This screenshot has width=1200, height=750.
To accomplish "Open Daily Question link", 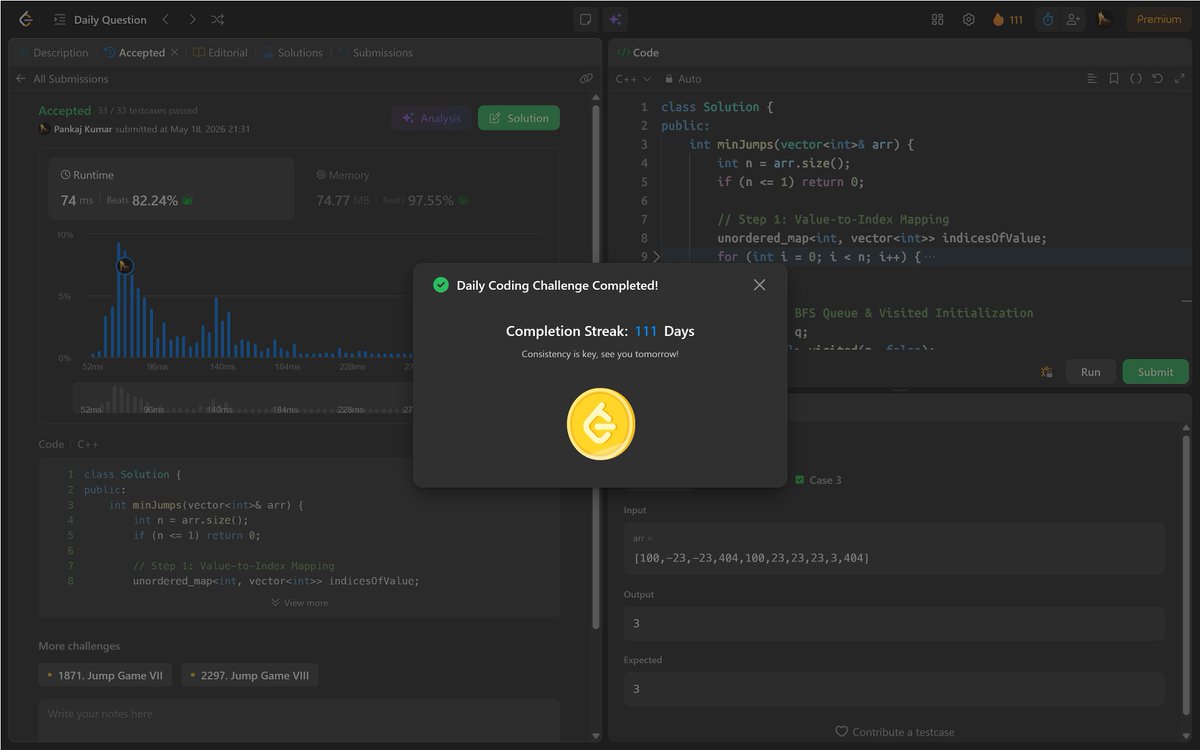I will [110, 19].
